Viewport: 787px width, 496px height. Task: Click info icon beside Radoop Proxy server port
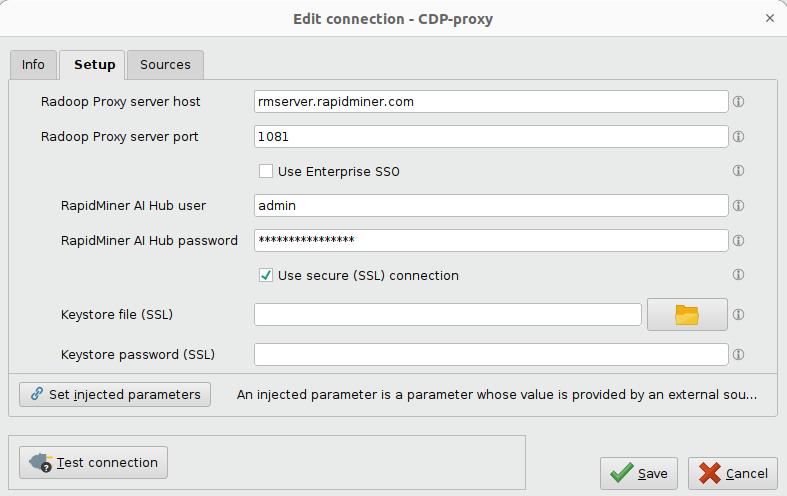click(x=739, y=137)
